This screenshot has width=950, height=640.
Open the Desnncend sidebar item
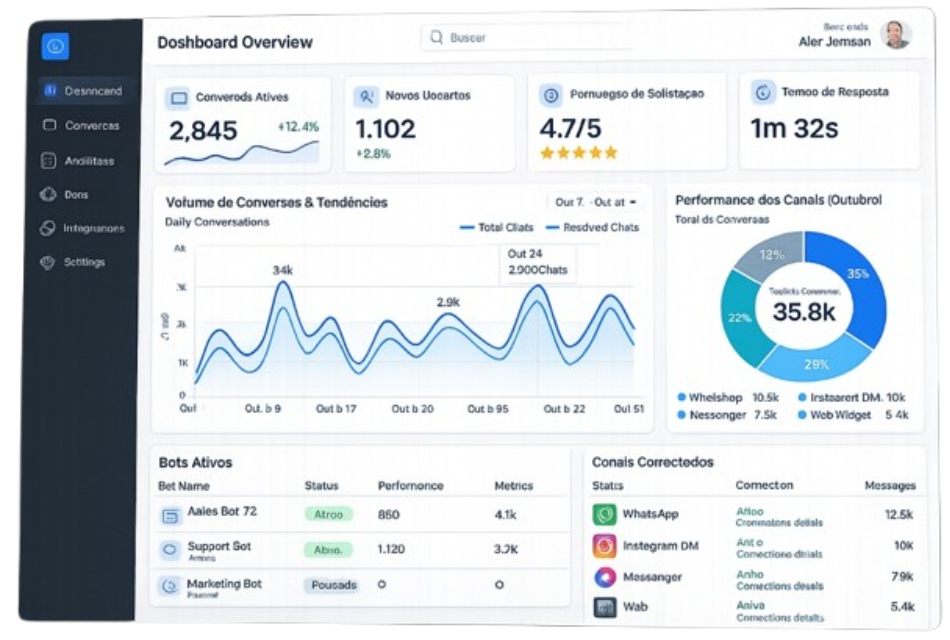pyautogui.click(x=85, y=91)
